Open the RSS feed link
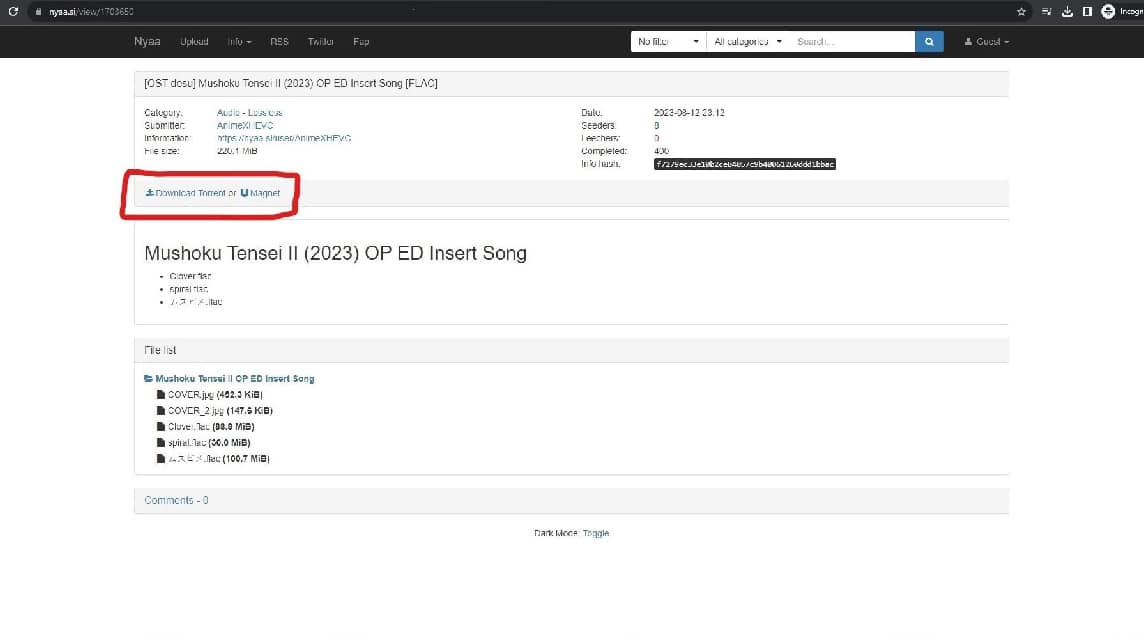This screenshot has height=640, width=1144. (x=279, y=42)
